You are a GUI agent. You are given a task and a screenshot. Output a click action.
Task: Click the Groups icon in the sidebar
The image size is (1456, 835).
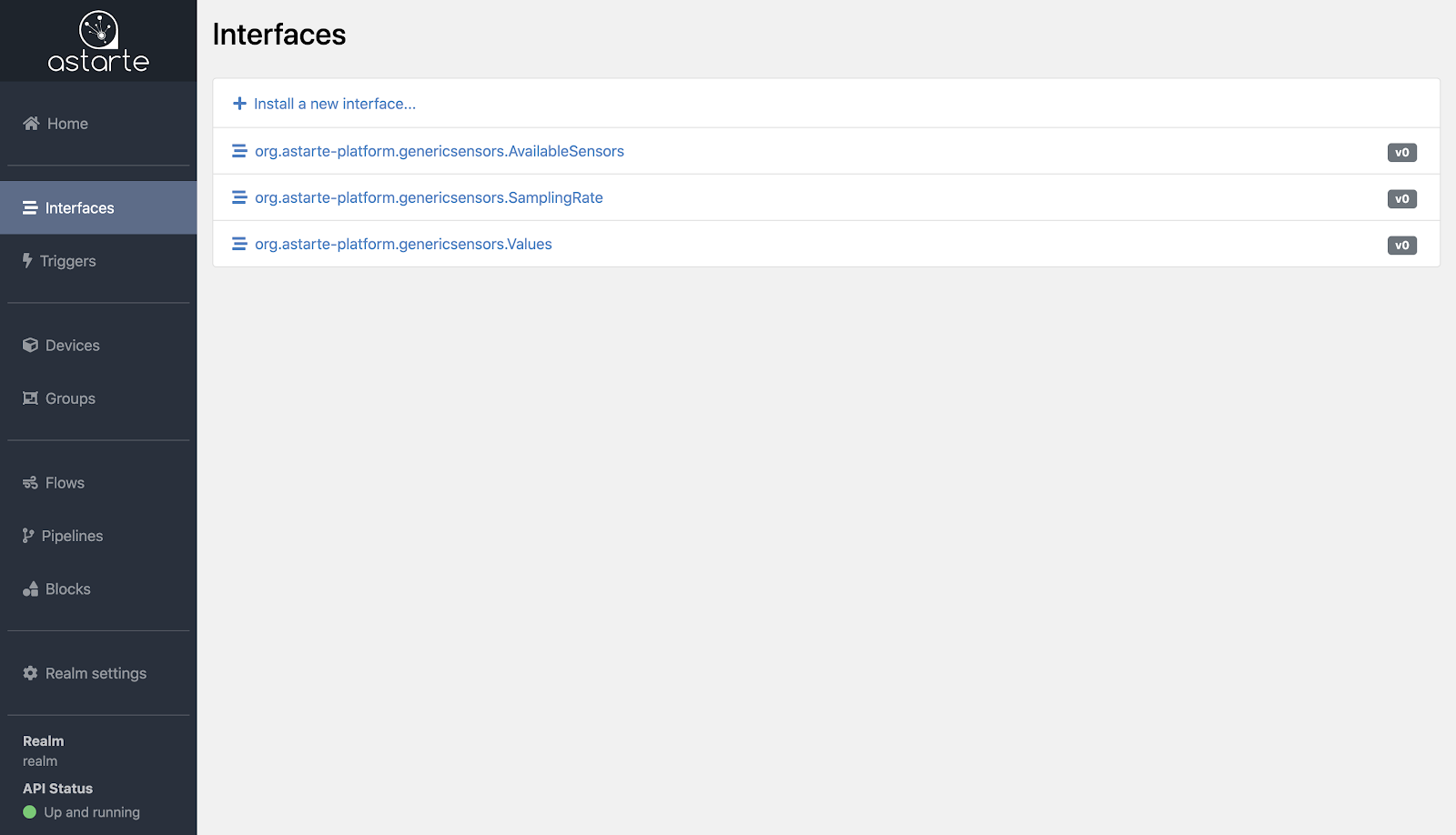point(28,397)
